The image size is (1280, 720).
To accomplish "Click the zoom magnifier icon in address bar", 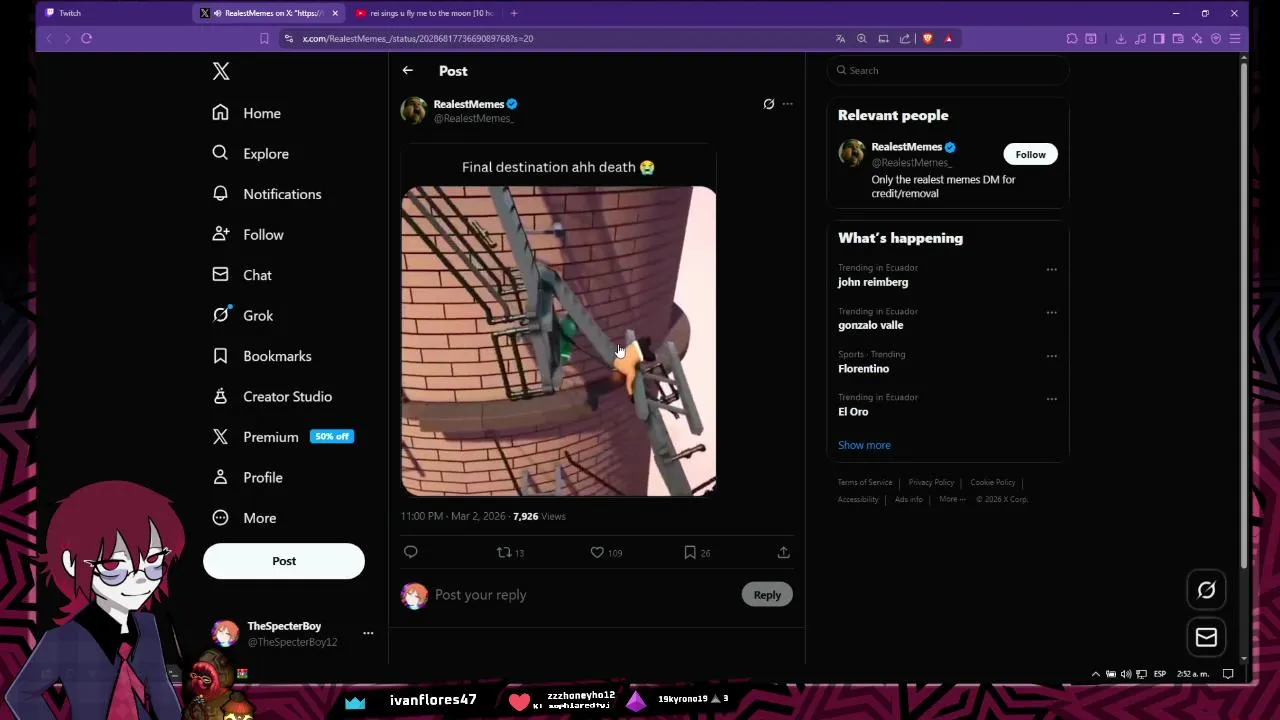I will [x=861, y=38].
